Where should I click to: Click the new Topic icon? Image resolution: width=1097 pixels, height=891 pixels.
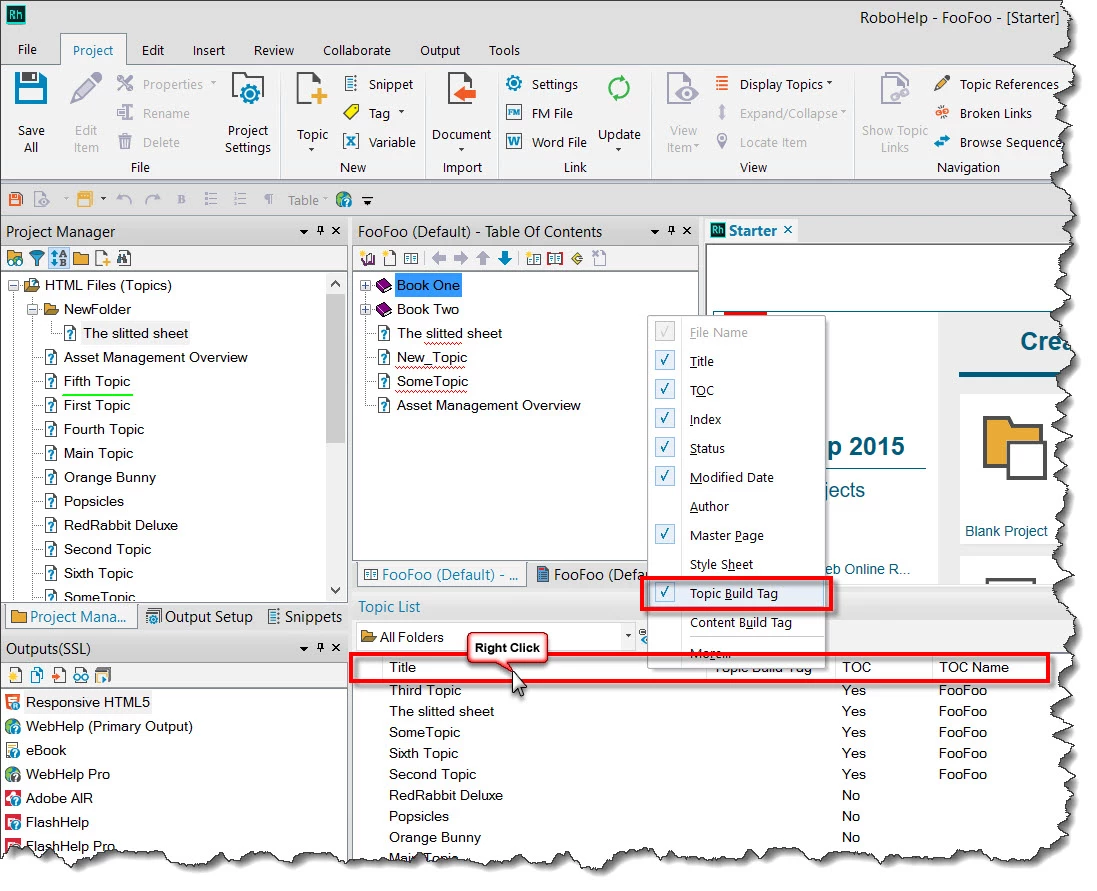[311, 90]
